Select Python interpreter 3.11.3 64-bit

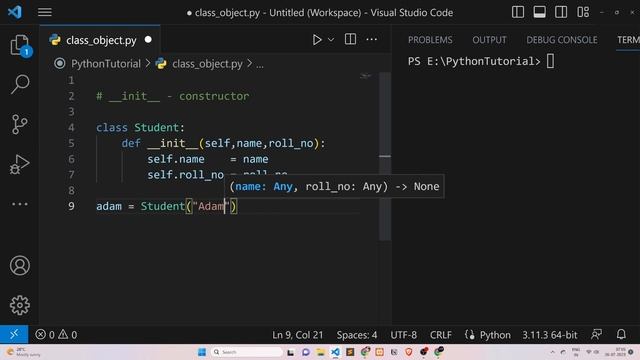coord(550,335)
